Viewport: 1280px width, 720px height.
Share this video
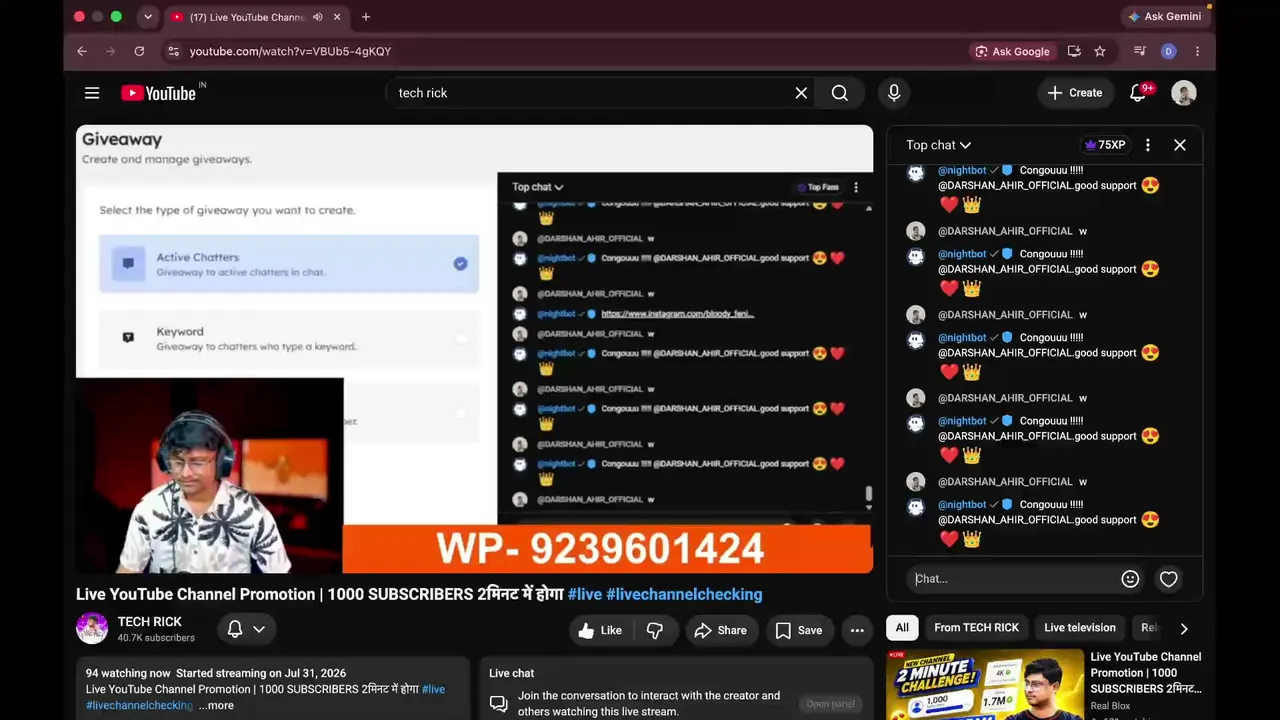[720, 630]
